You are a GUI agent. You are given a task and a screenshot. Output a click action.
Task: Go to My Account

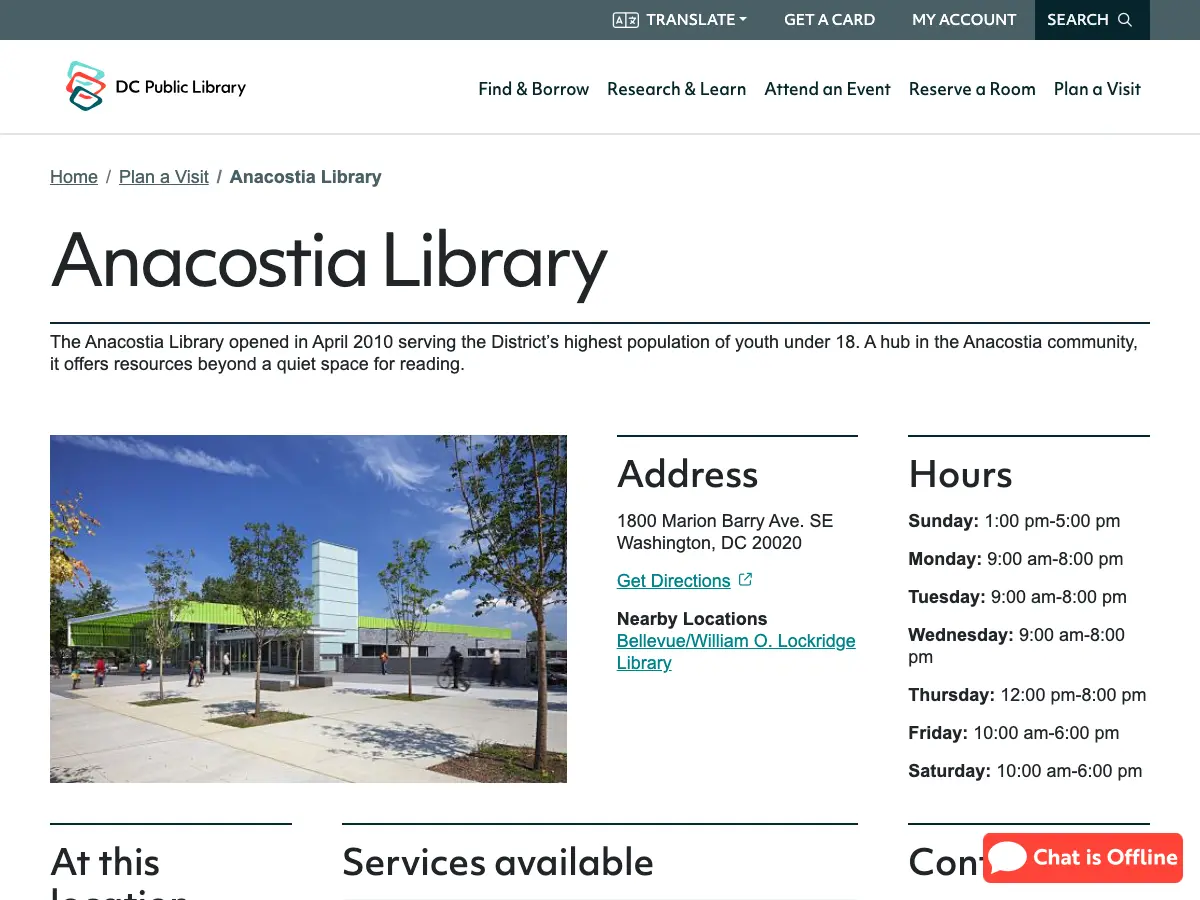[964, 20]
